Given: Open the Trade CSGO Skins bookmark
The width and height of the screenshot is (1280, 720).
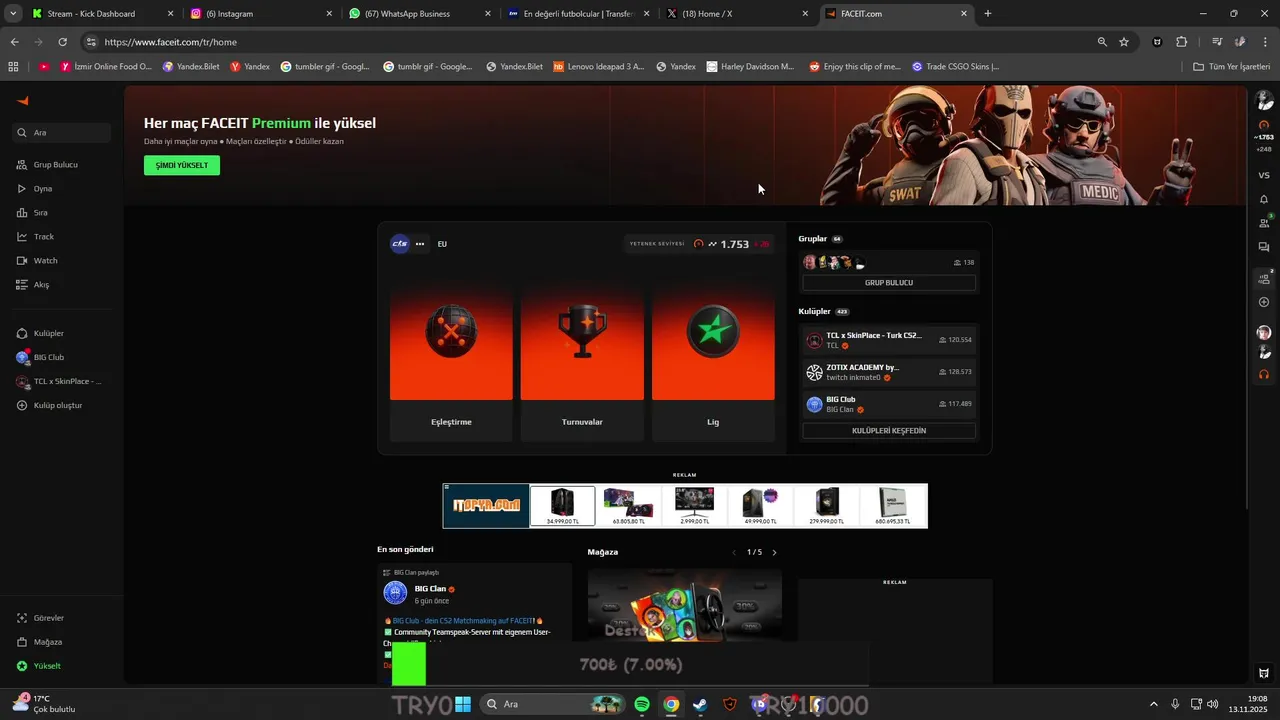Looking at the screenshot, I should [x=955, y=67].
